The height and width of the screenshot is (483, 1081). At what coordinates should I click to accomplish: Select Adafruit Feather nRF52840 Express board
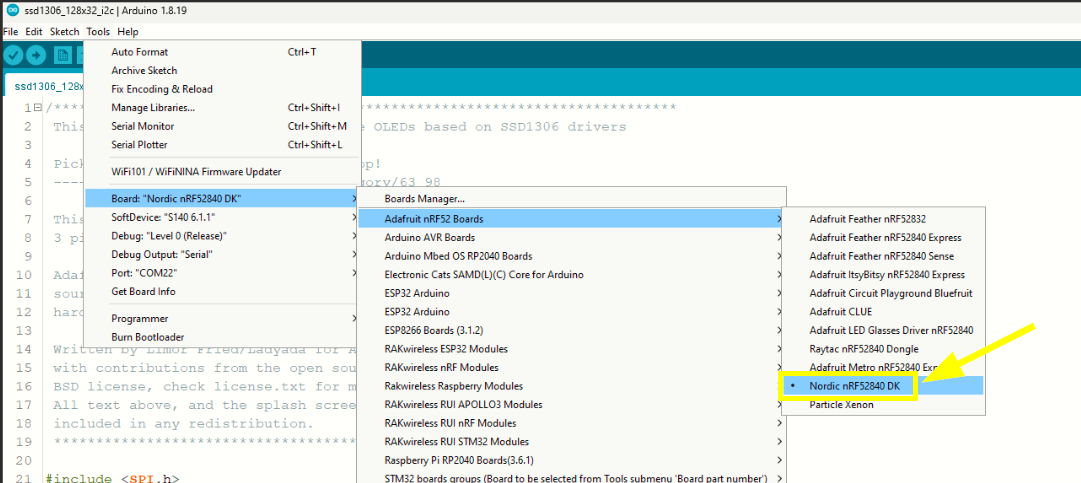pos(885,238)
